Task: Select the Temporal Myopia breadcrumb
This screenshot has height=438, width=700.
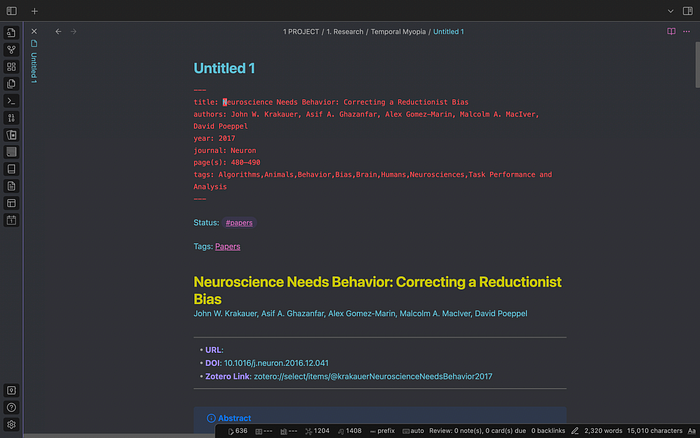Action: point(399,32)
